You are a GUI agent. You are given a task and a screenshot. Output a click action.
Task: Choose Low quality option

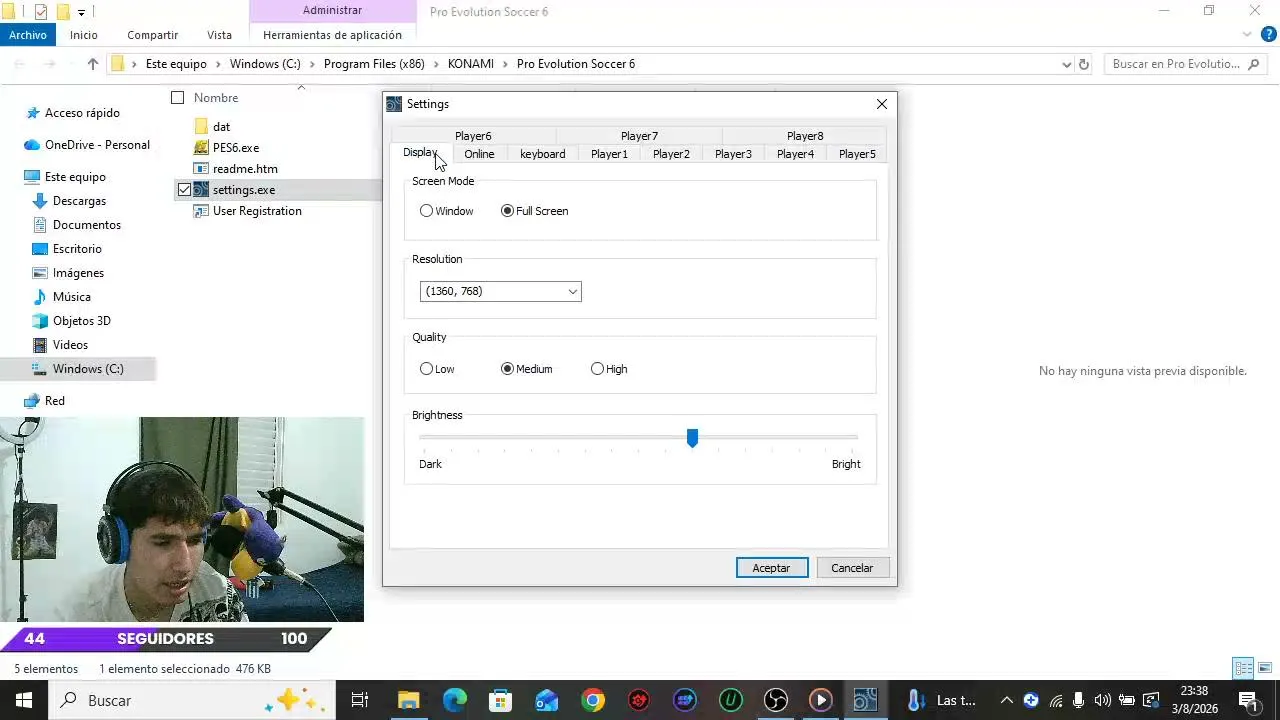(427, 369)
